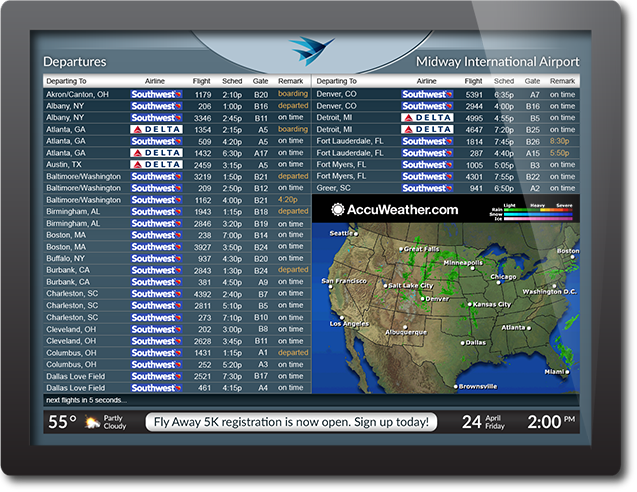Click the Fly Away 5K registration banner
This screenshot has height=492, width=637.
[291, 422]
